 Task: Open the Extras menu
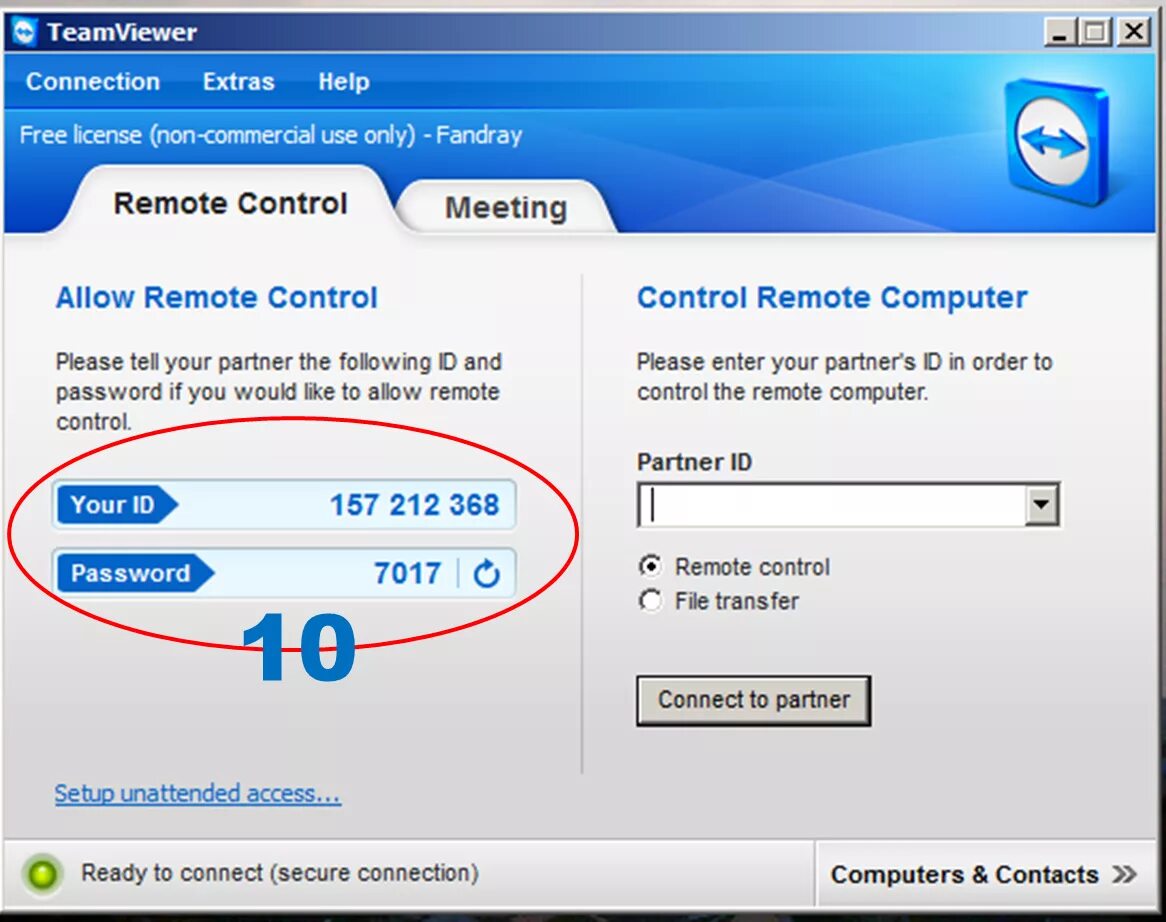tap(239, 81)
